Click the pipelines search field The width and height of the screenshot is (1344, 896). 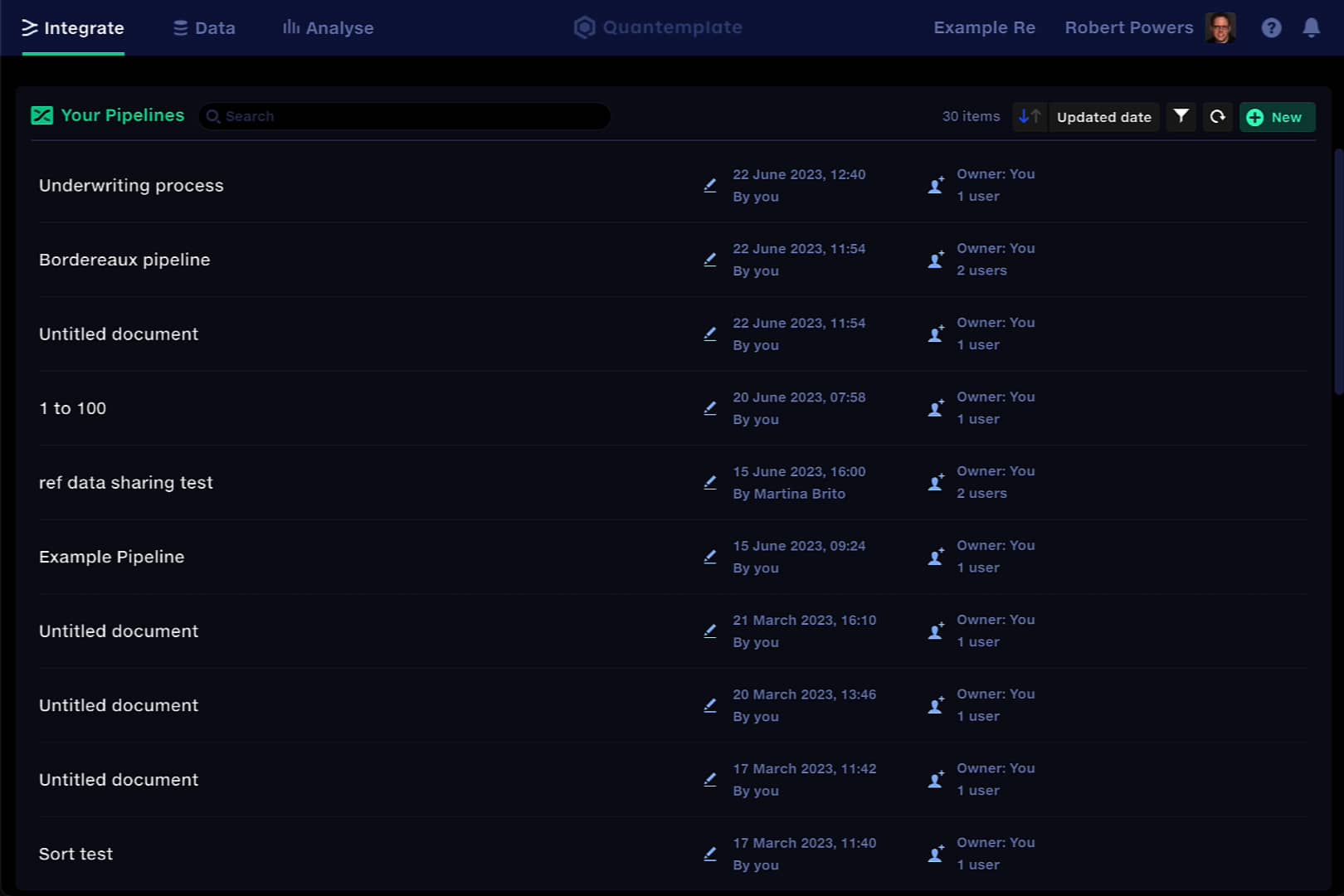407,116
